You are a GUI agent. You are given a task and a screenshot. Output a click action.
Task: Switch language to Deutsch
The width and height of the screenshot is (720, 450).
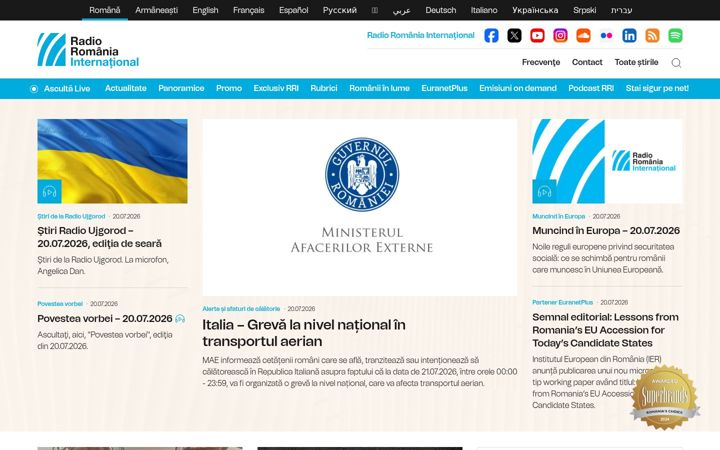[441, 10]
